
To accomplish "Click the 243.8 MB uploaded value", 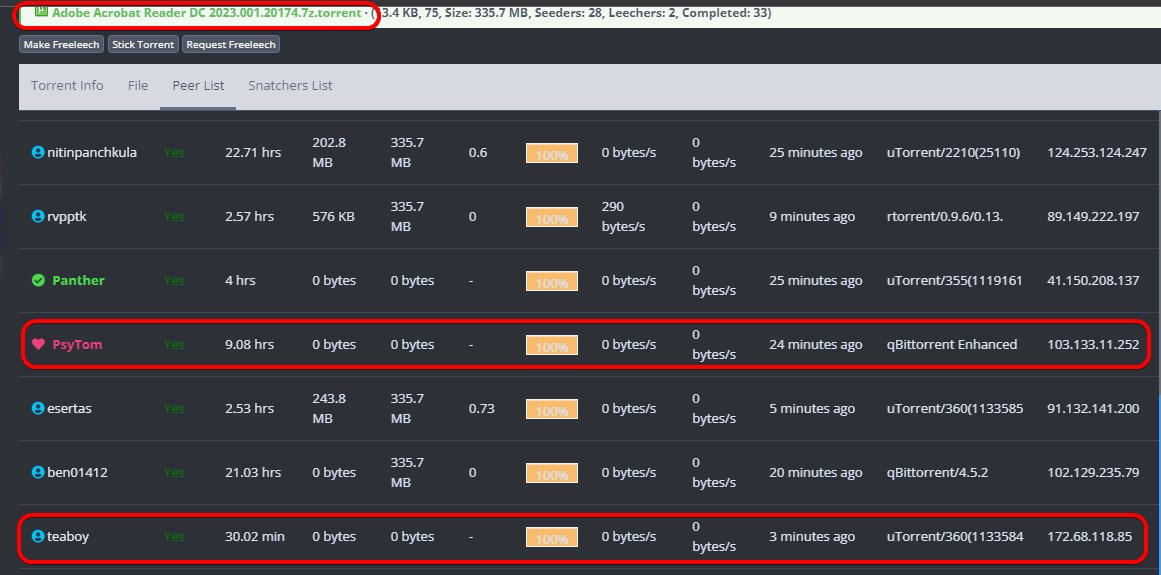I will pos(329,408).
